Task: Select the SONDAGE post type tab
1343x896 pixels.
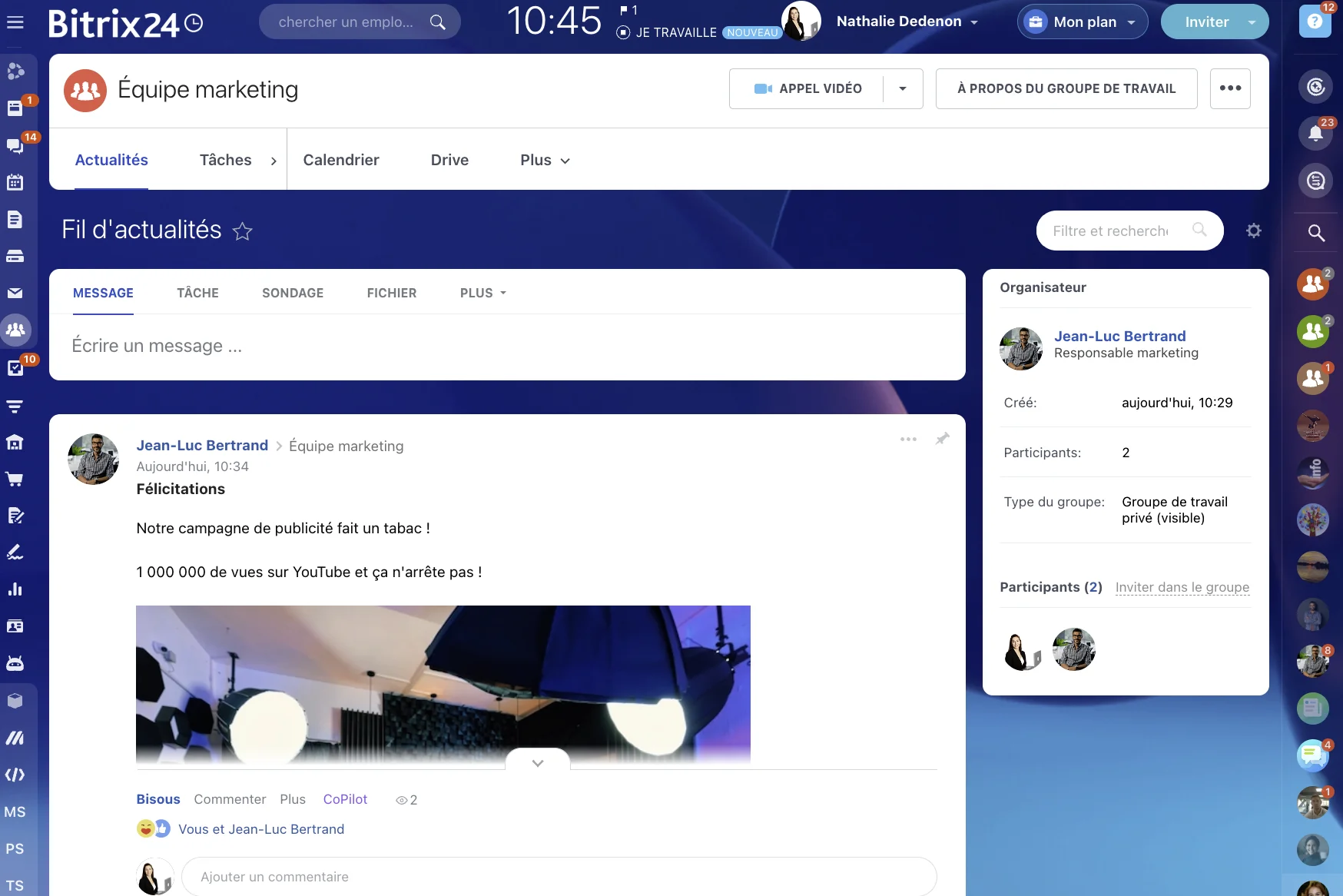Action: [x=293, y=293]
